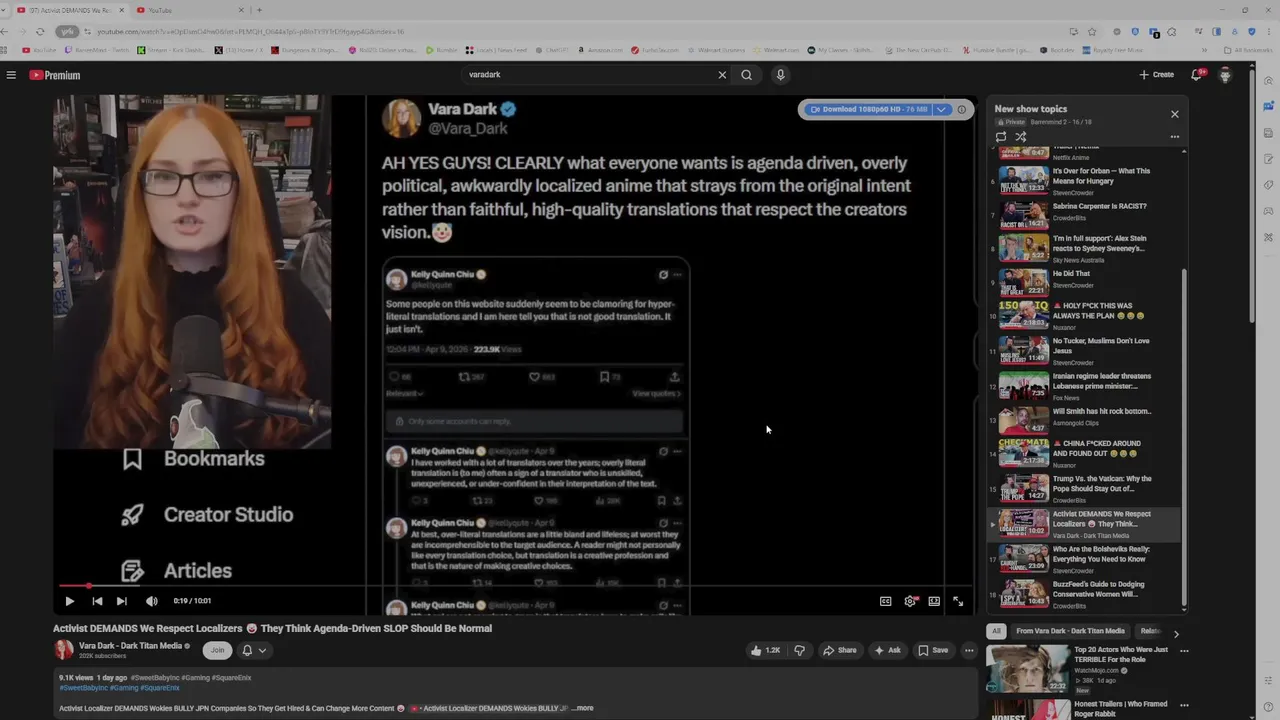
Task: Play the paused video
Action: (69, 601)
